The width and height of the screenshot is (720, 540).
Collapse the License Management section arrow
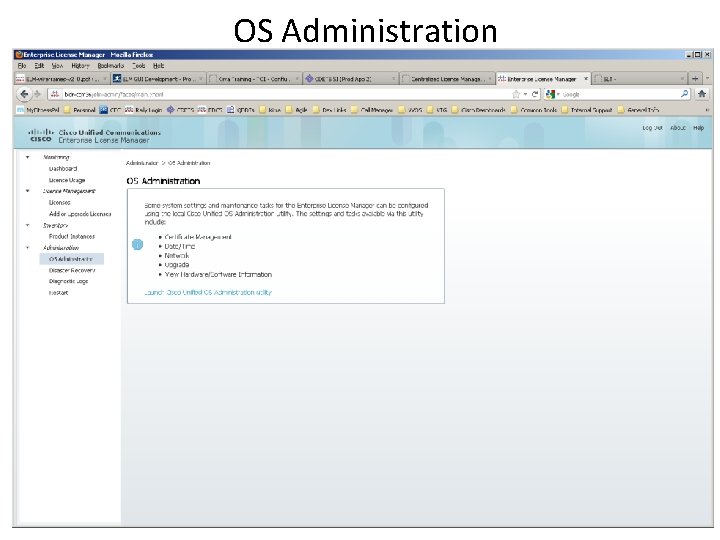point(28,191)
